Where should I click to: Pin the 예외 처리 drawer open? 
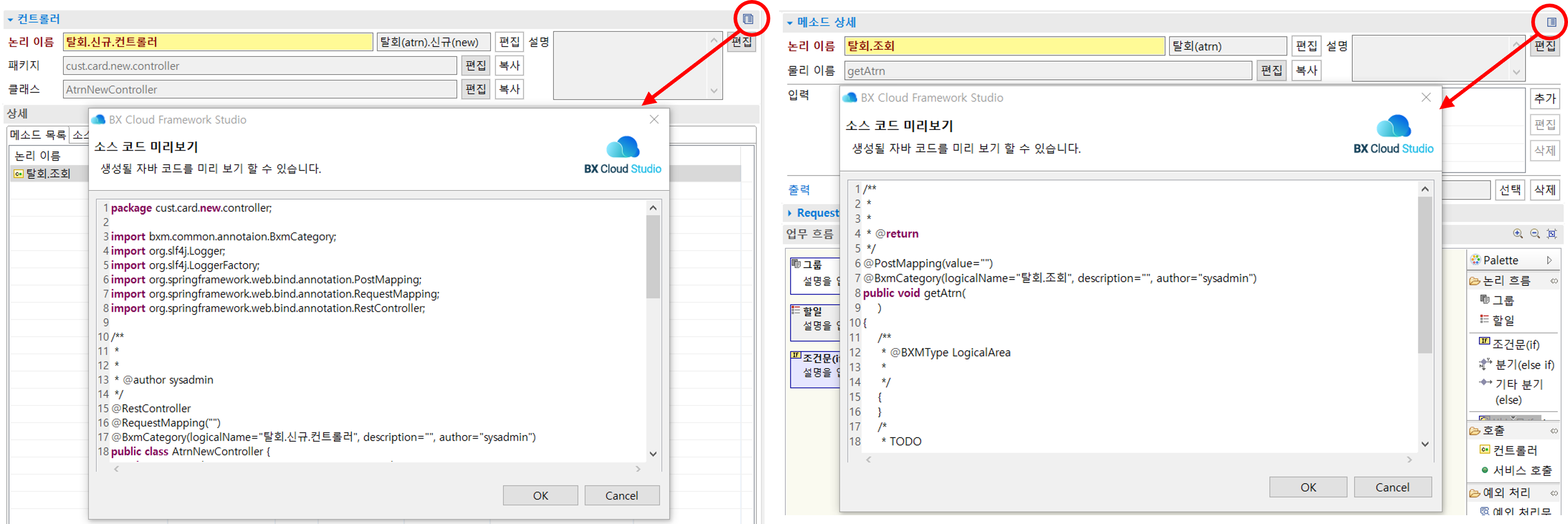[x=1554, y=492]
